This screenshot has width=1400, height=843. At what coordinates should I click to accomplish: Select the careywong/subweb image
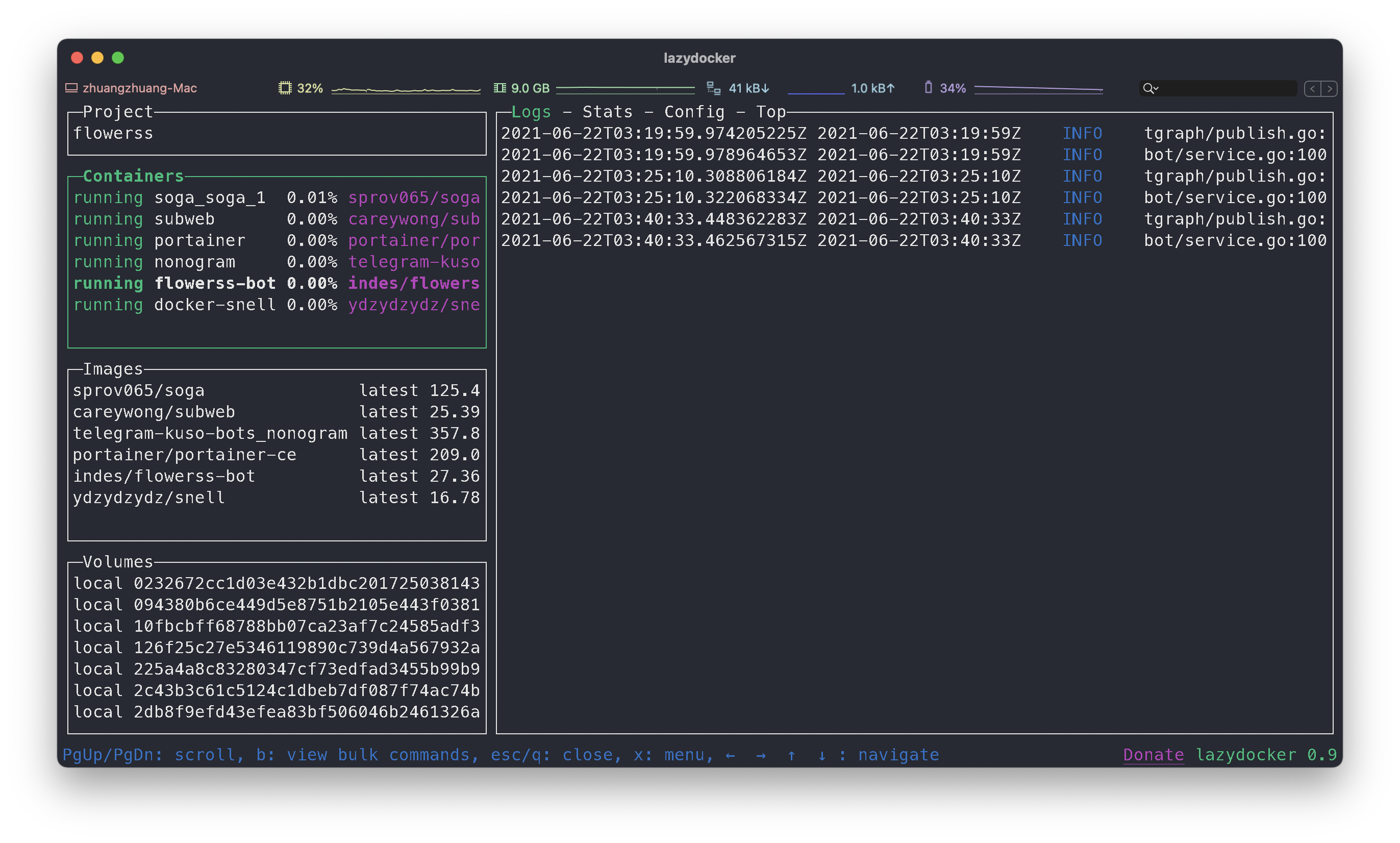(277, 412)
